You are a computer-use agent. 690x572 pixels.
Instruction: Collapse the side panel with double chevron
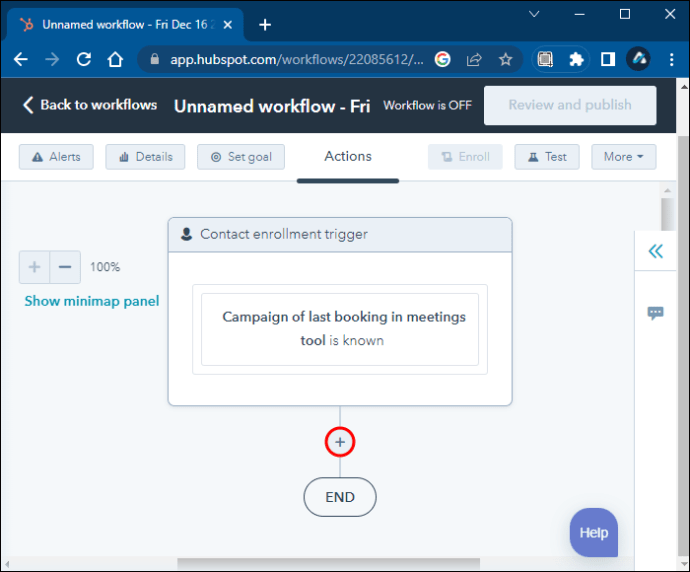pos(655,251)
